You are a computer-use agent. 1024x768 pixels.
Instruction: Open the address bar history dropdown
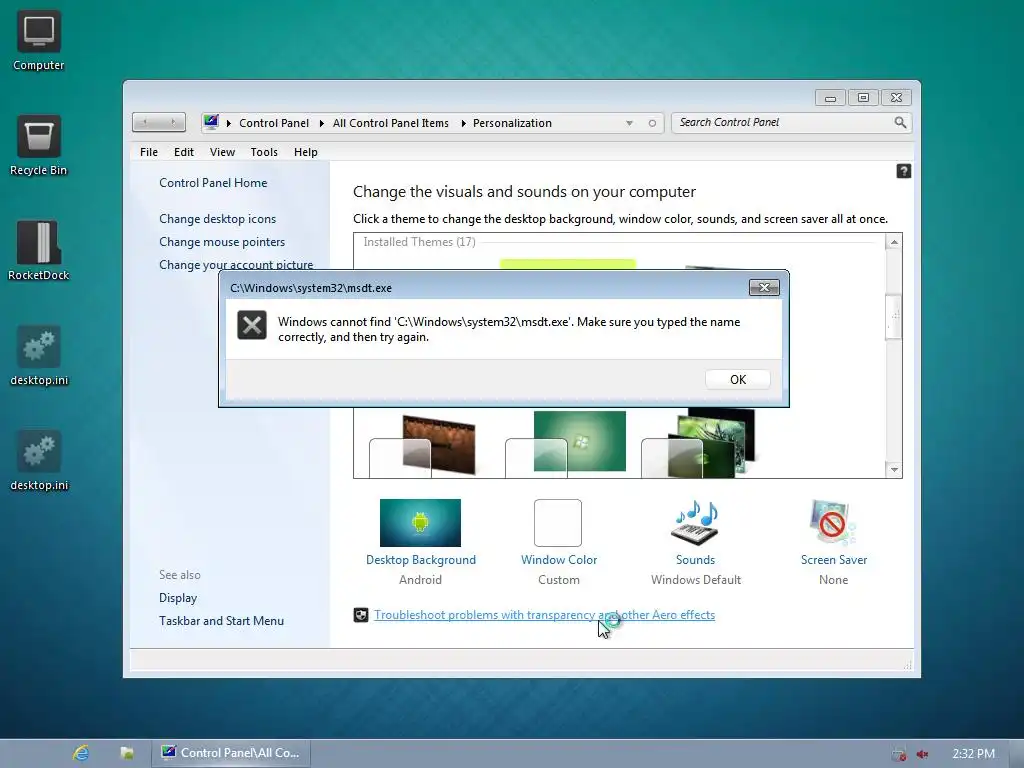coord(629,123)
